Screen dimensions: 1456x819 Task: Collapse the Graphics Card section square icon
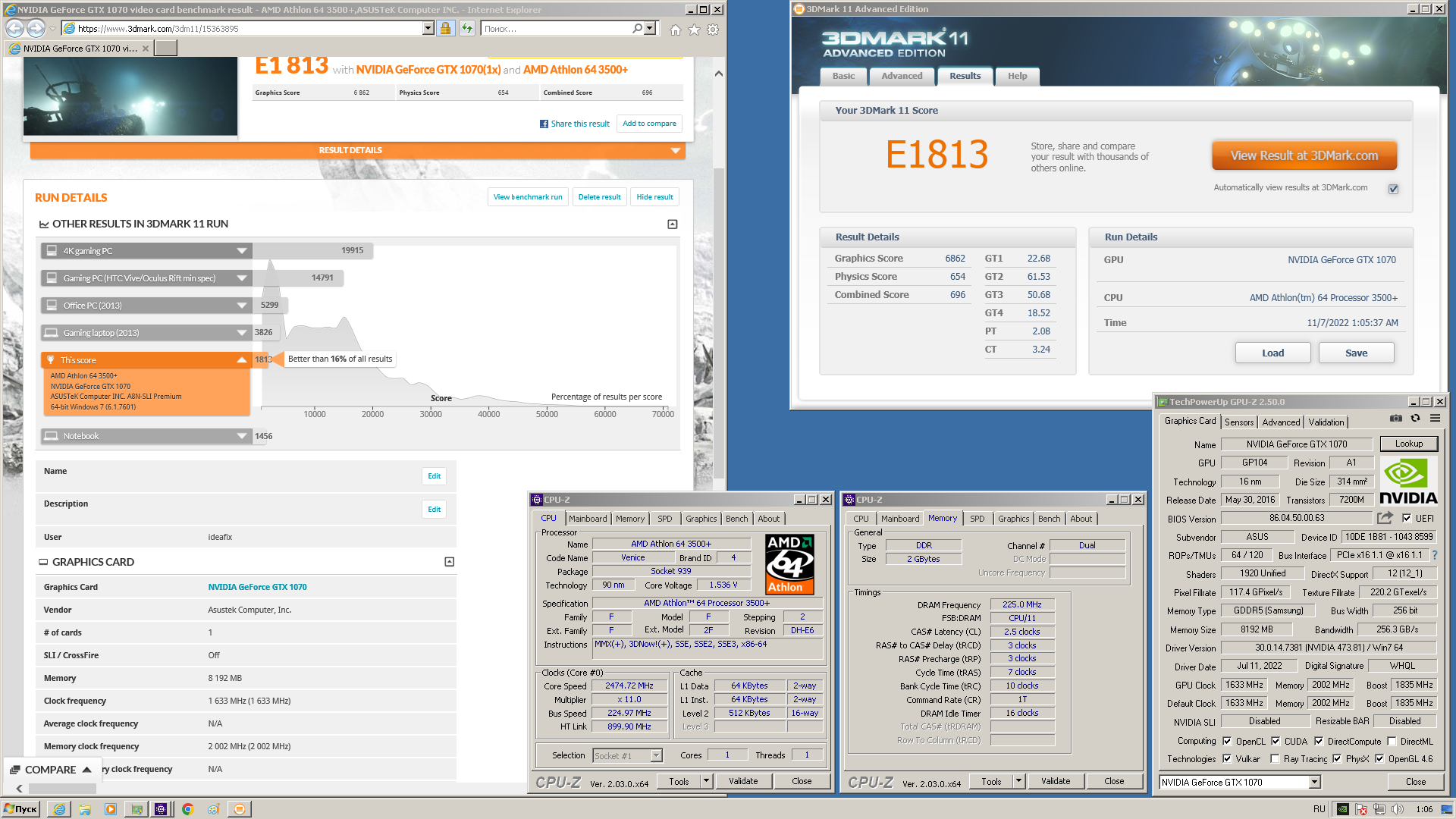click(x=449, y=562)
